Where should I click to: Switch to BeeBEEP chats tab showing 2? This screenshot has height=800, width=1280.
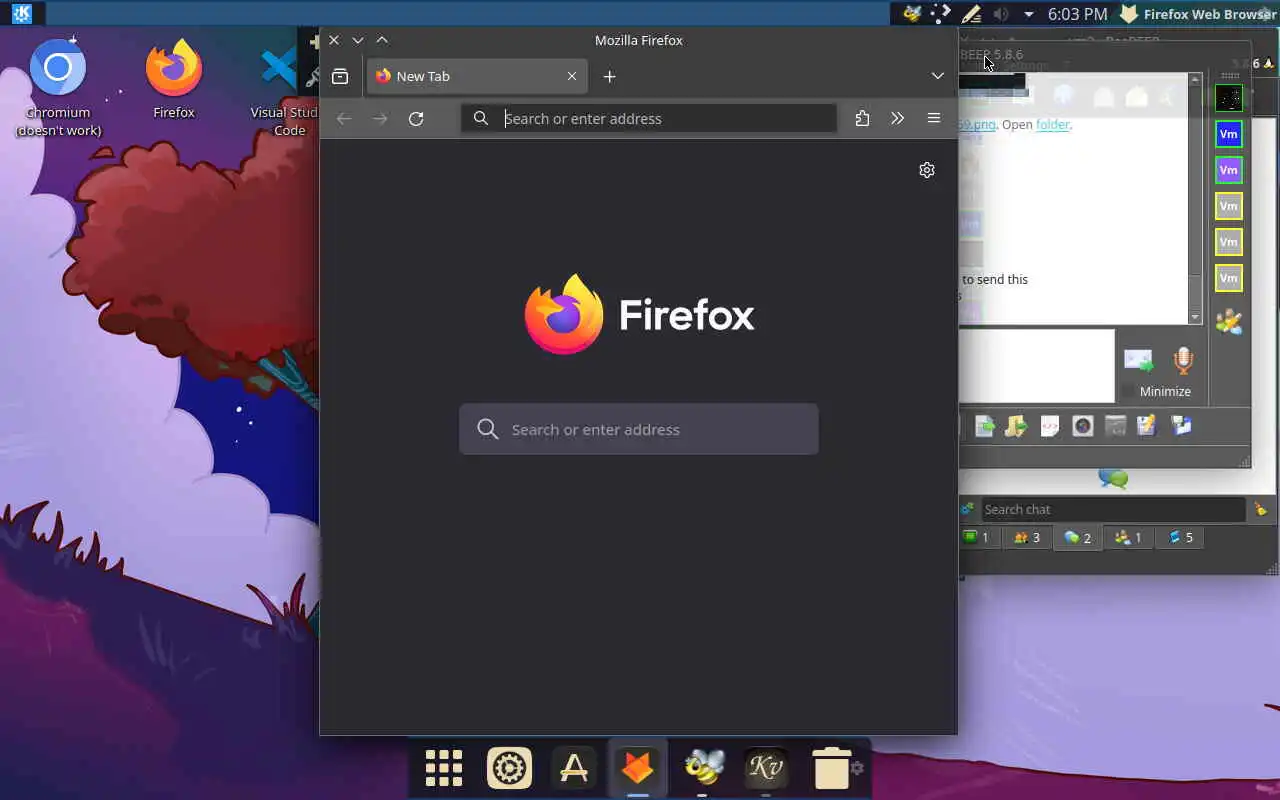[1077, 538]
